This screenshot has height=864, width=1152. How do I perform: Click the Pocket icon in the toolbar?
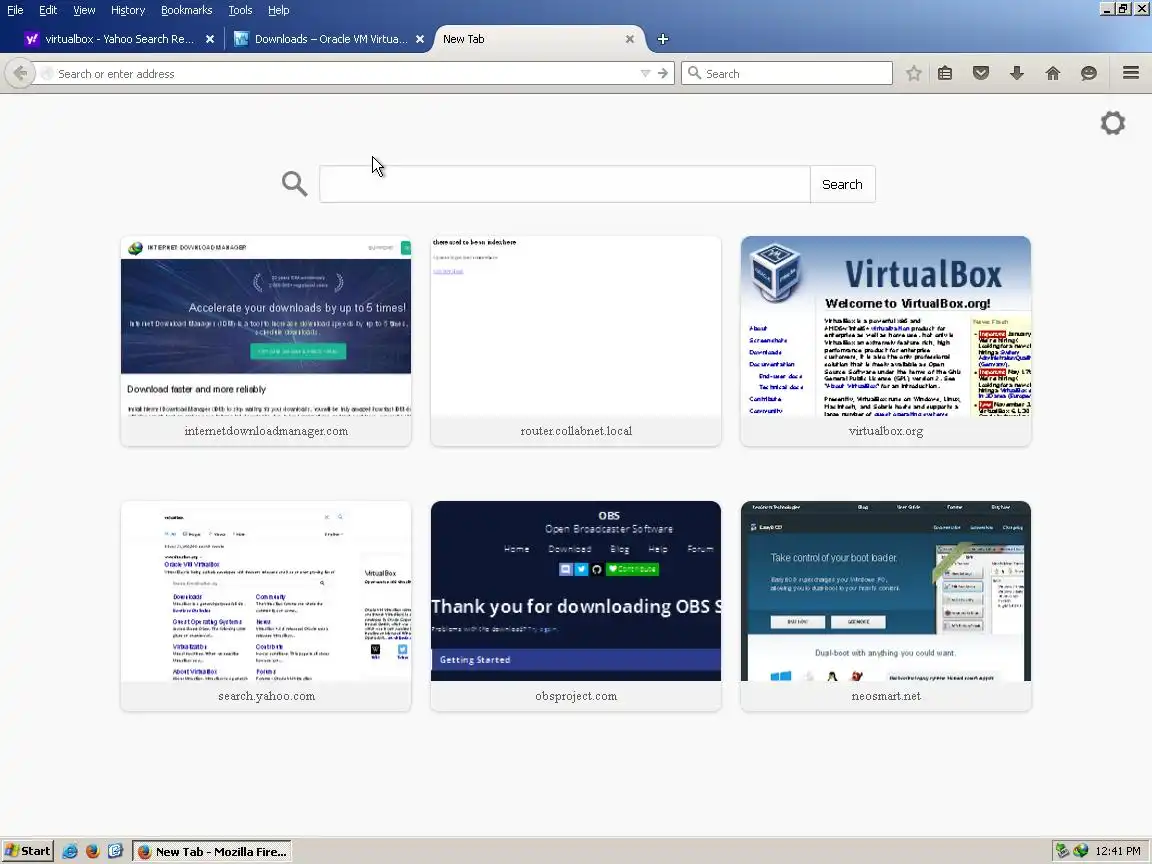tap(981, 73)
